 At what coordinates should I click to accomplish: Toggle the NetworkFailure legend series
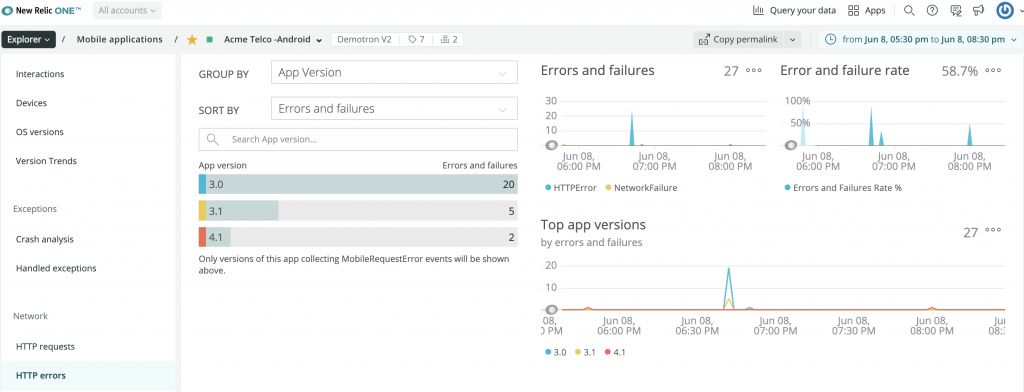[641, 188]
